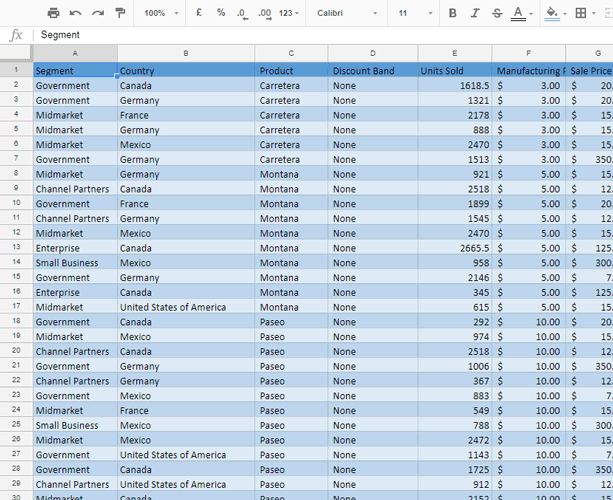This screenshot has width=613, height=500.
Task: Toggle strikethrough formatting
Action: click(497, 13)
